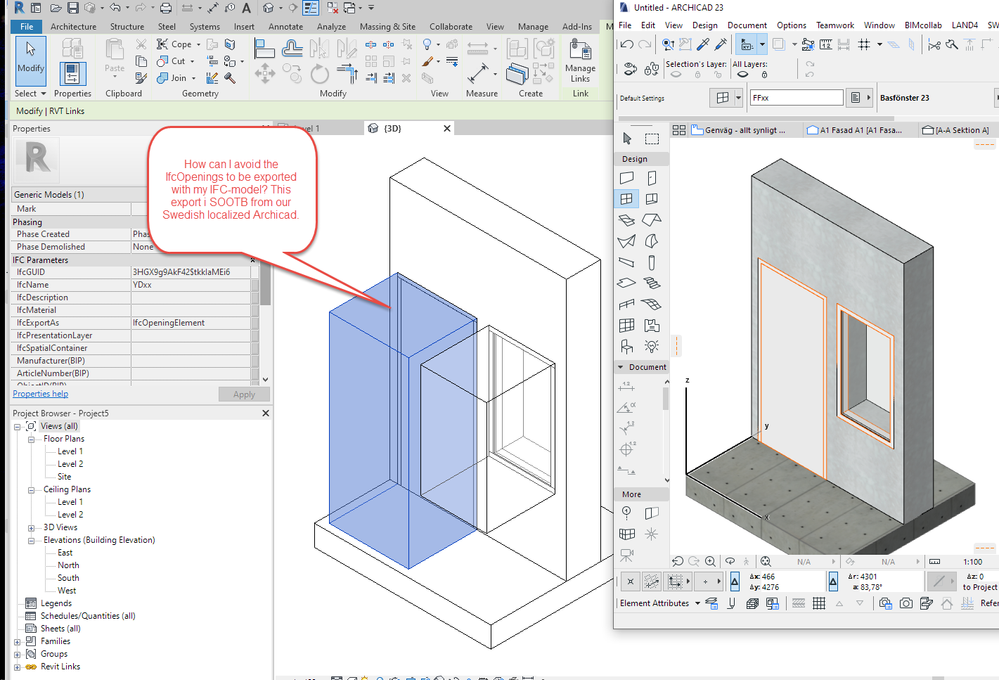Toggle Revit Thin Lines icon
The image size is (999, 680).
pyautogui.click(x=311, y=8)
